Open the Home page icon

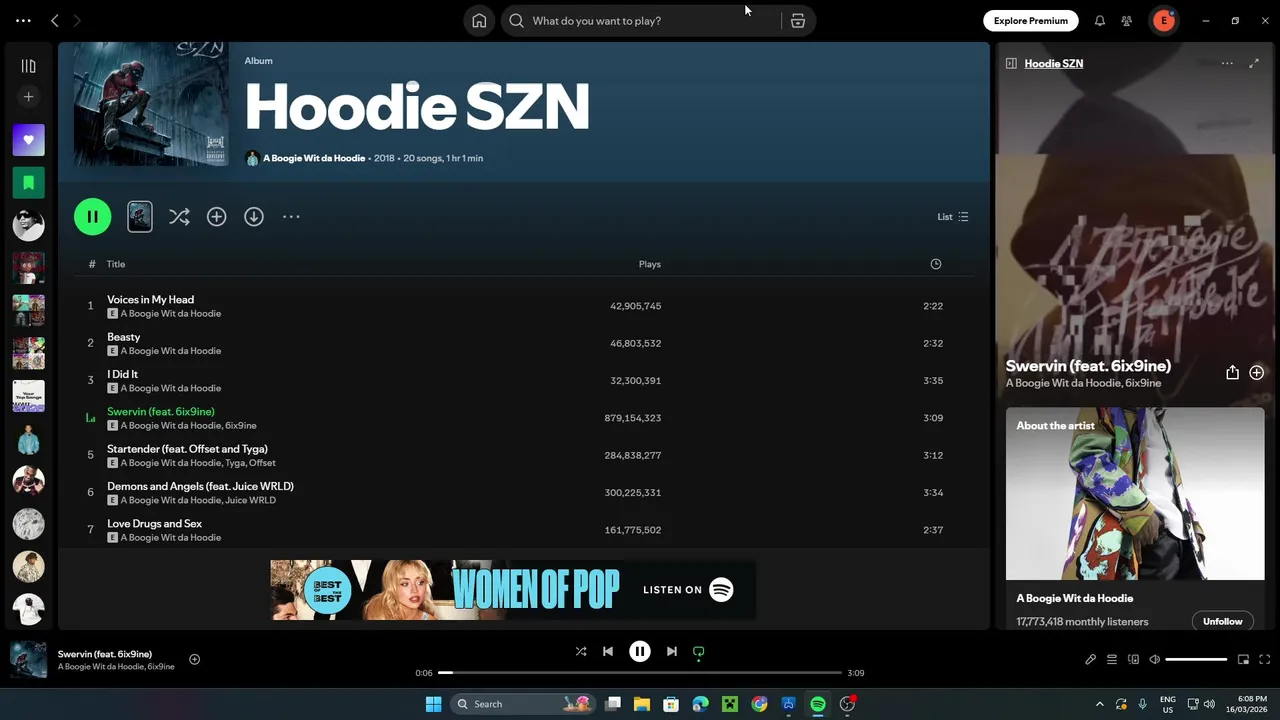(x=479, y=21)
